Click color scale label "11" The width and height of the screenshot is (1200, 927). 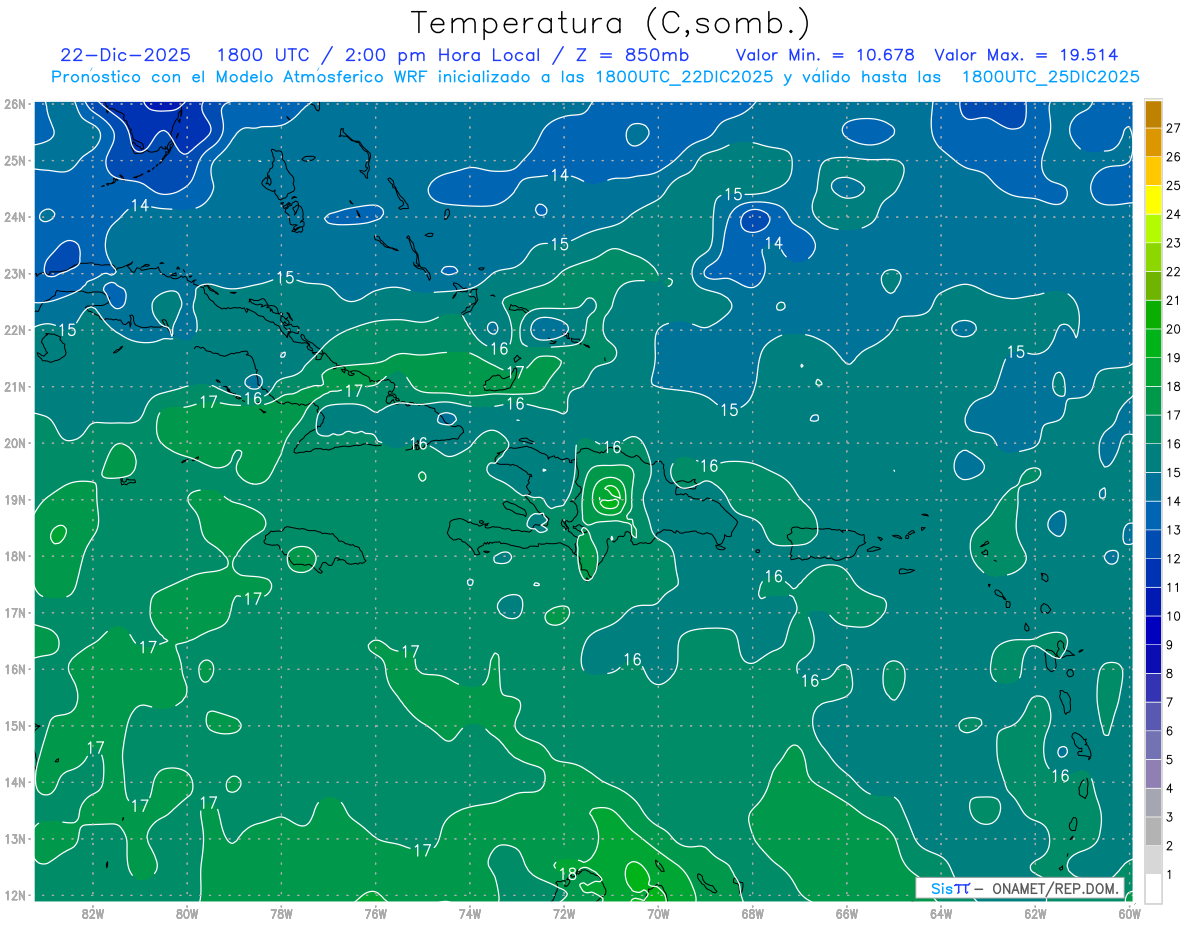(x=1174, y=587)
